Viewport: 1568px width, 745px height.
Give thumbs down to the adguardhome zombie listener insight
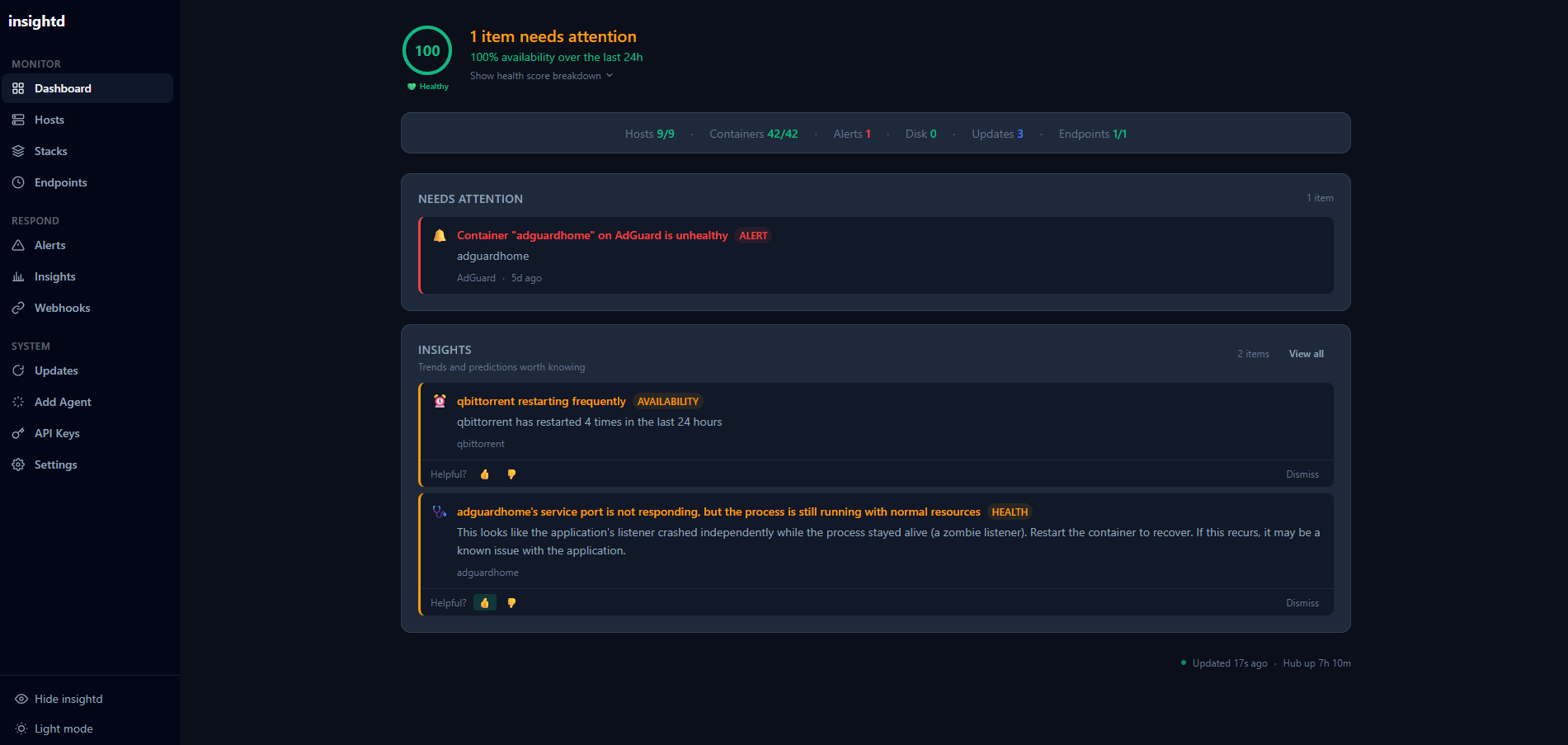[511, 603]
